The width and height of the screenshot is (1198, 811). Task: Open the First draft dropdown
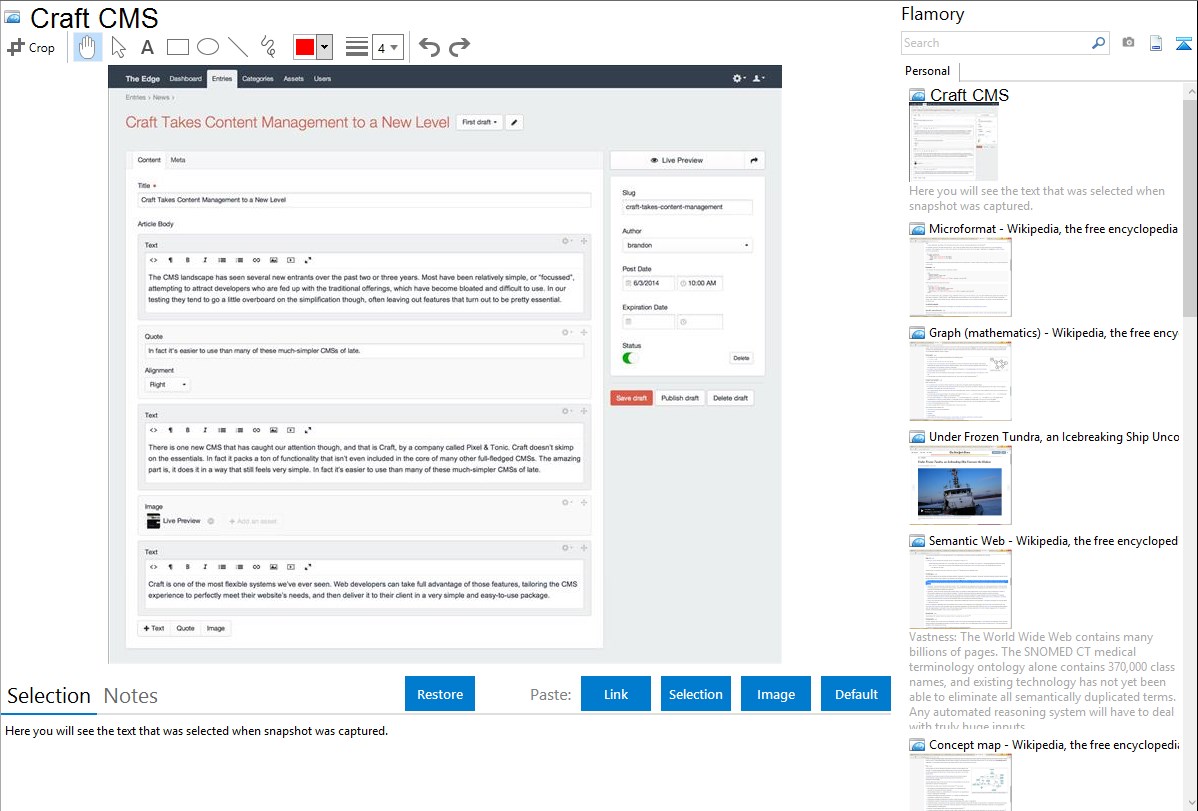(479, 122)
